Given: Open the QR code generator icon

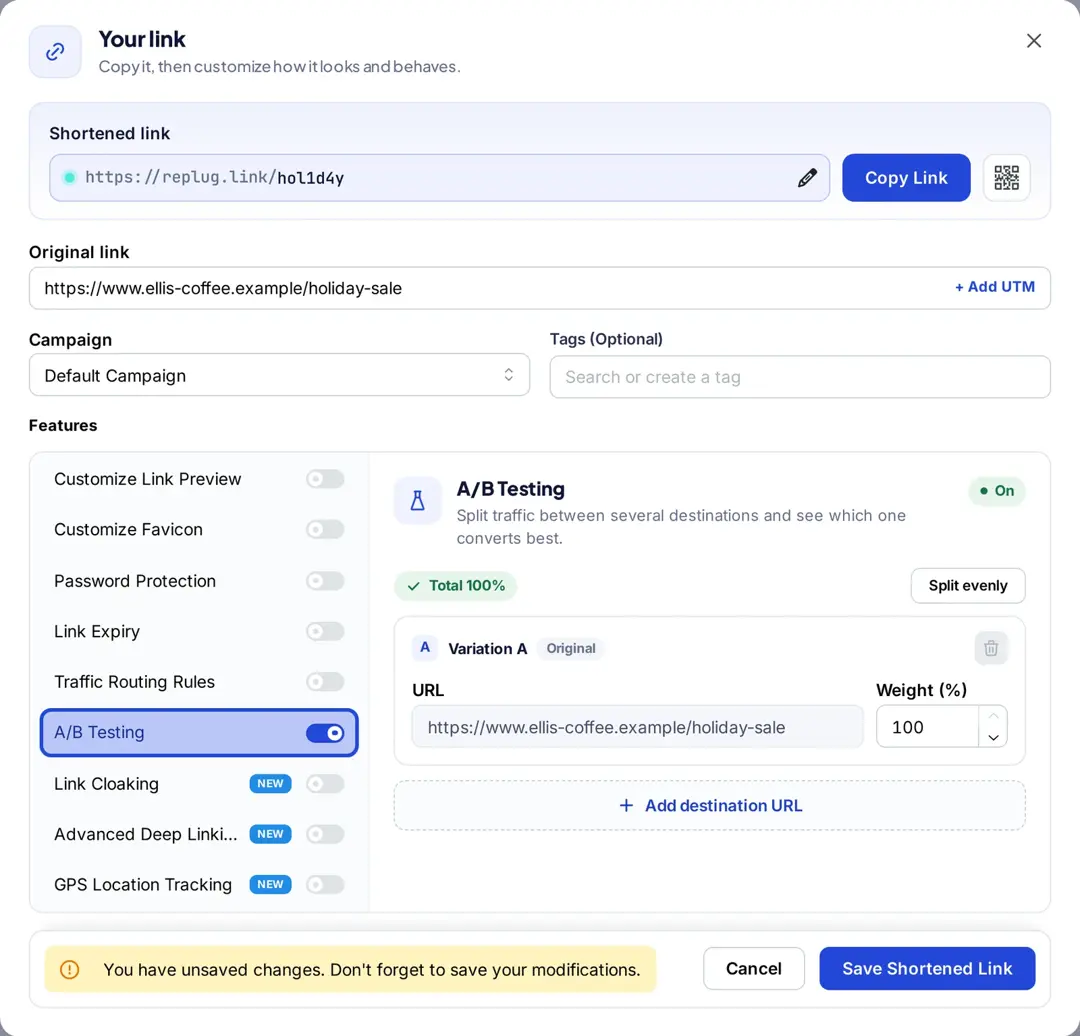Looking at the screenshot, I should pos(1006,178).
